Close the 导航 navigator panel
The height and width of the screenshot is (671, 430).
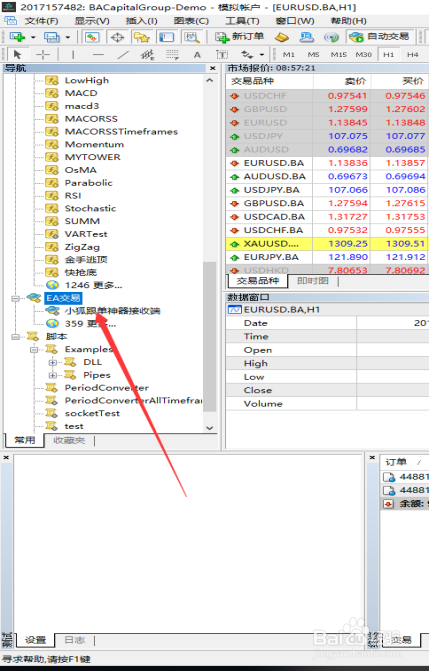213,68
